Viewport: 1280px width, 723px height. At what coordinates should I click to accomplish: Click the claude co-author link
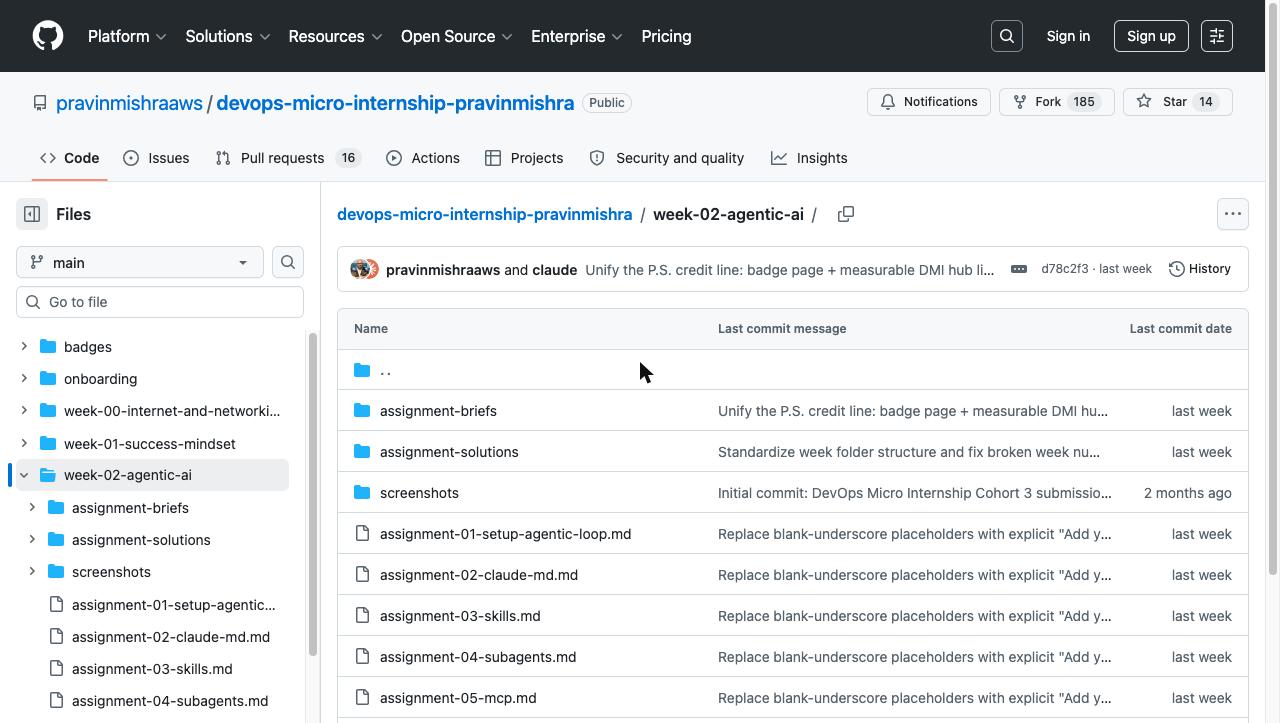[554, 270]
